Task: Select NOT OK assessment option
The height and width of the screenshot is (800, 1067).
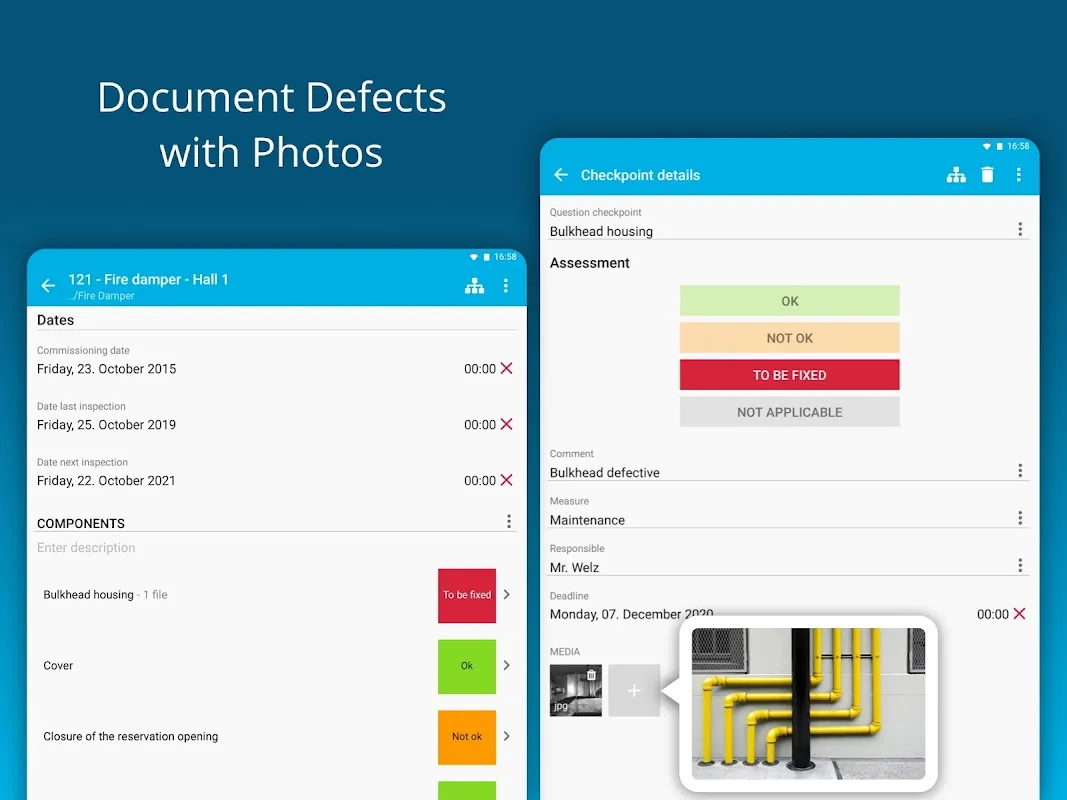Action: [789, 338]
